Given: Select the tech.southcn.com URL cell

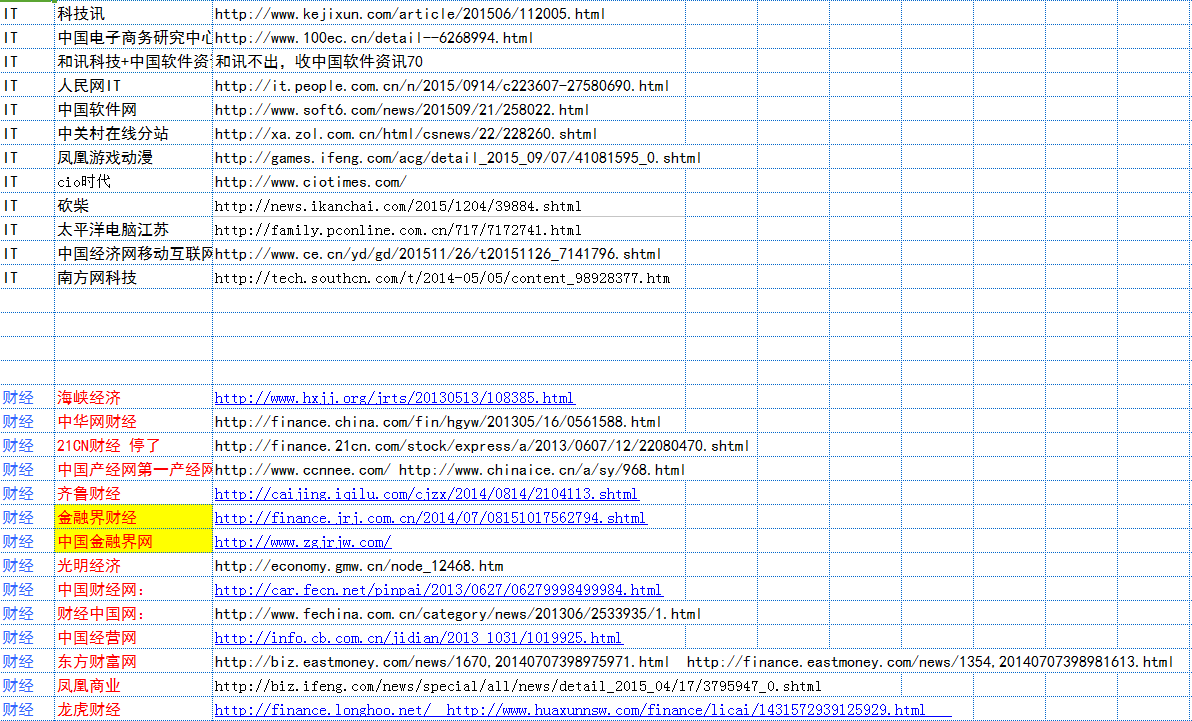Looking at the screenshot, I should pos(449,278).
